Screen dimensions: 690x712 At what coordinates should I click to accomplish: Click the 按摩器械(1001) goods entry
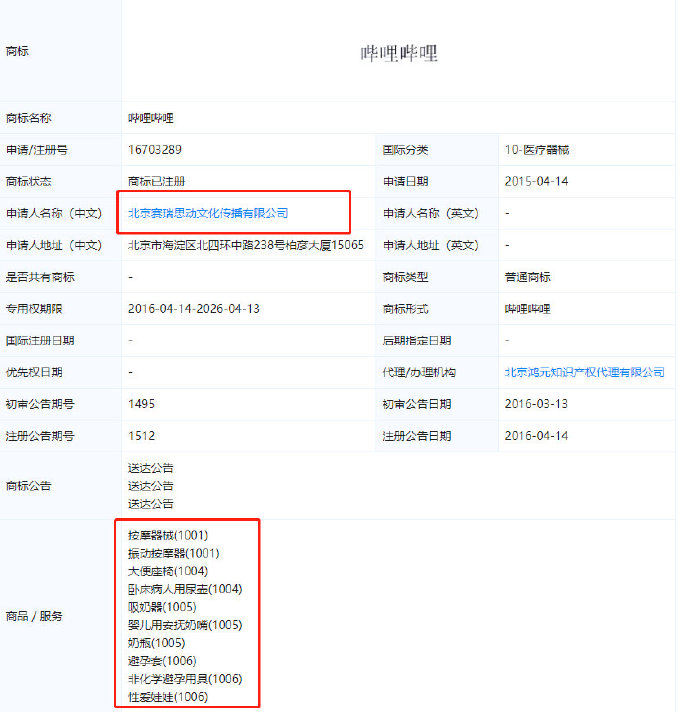click(x=168, y=535)
